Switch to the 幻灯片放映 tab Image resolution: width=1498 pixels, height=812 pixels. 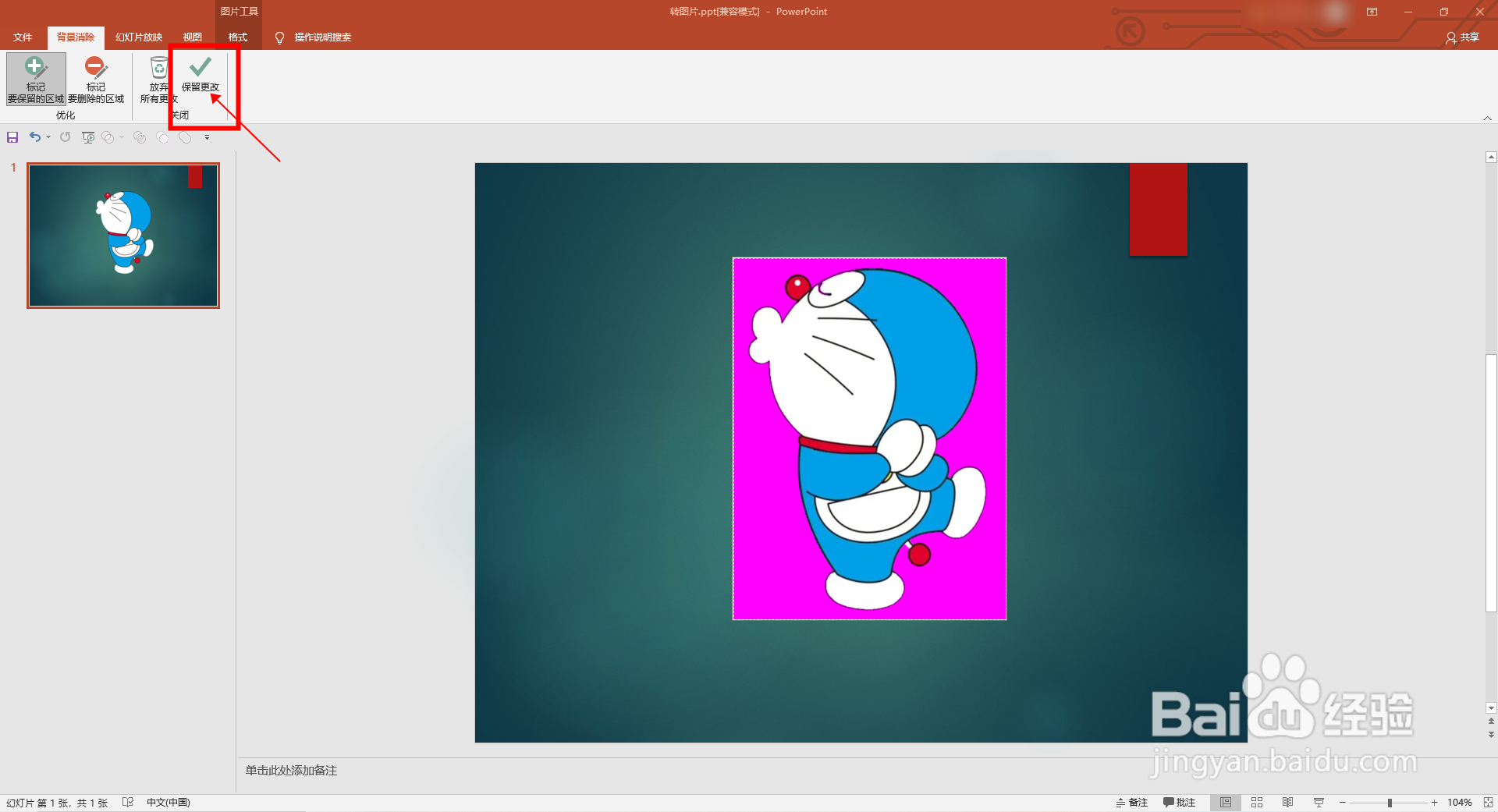tap(139, 37)
